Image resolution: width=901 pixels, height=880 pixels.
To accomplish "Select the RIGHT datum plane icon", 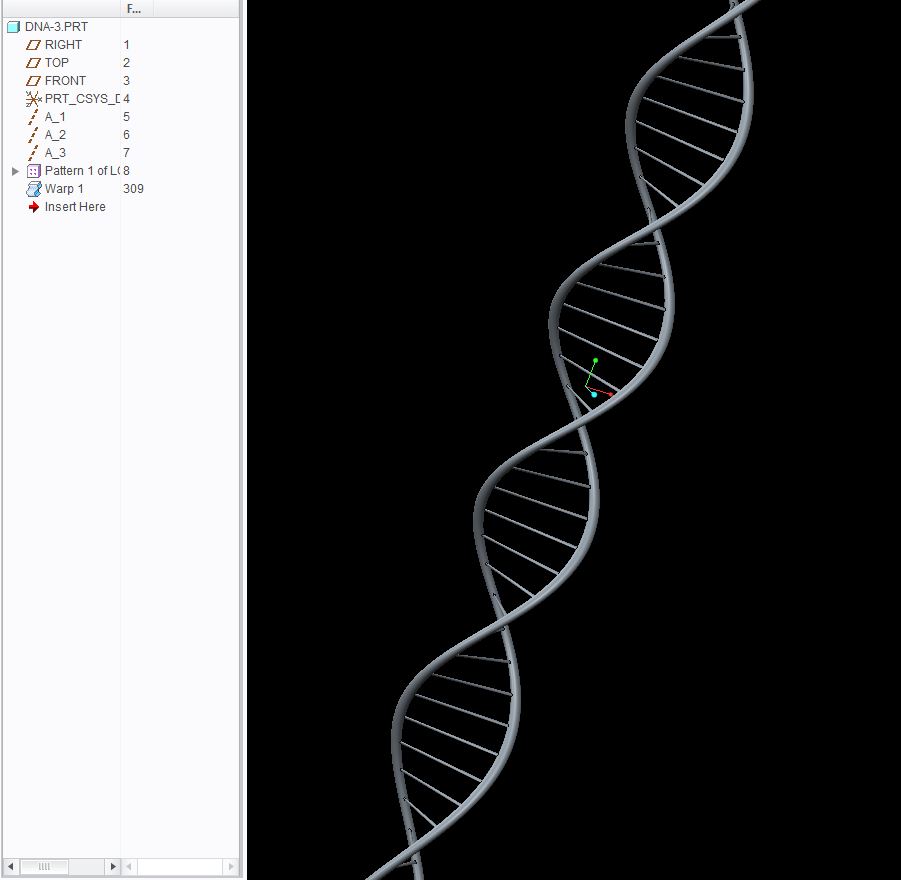I will click(x=33, y=44).
